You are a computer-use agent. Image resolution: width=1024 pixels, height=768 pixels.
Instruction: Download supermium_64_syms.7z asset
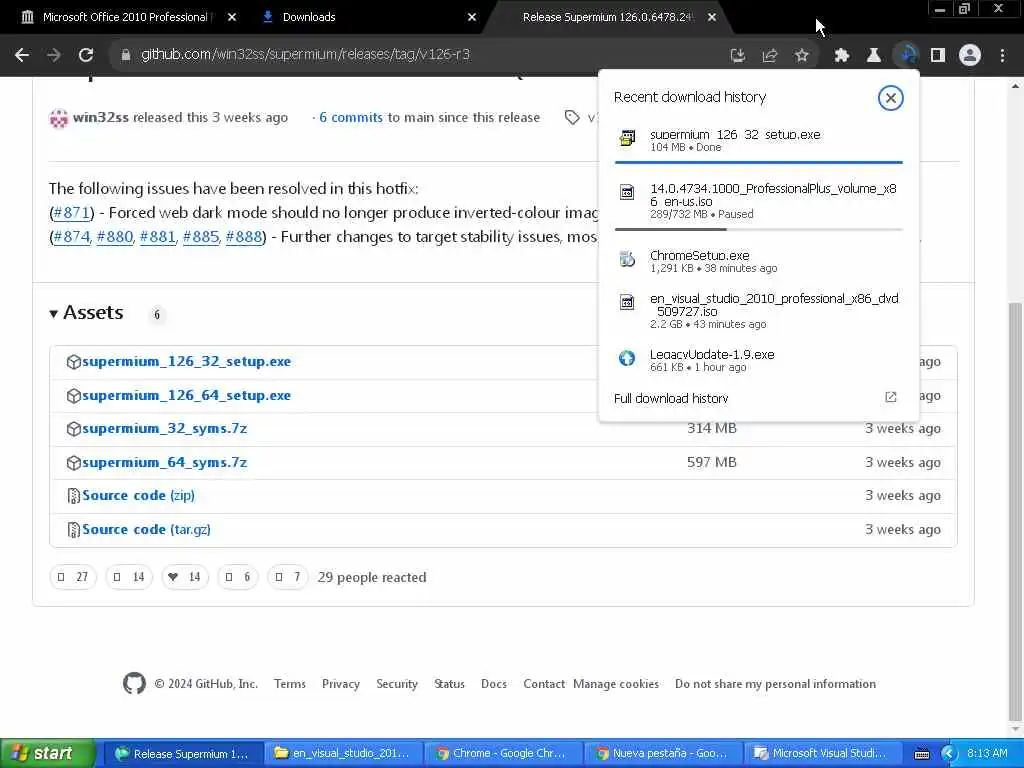(165, 463)
